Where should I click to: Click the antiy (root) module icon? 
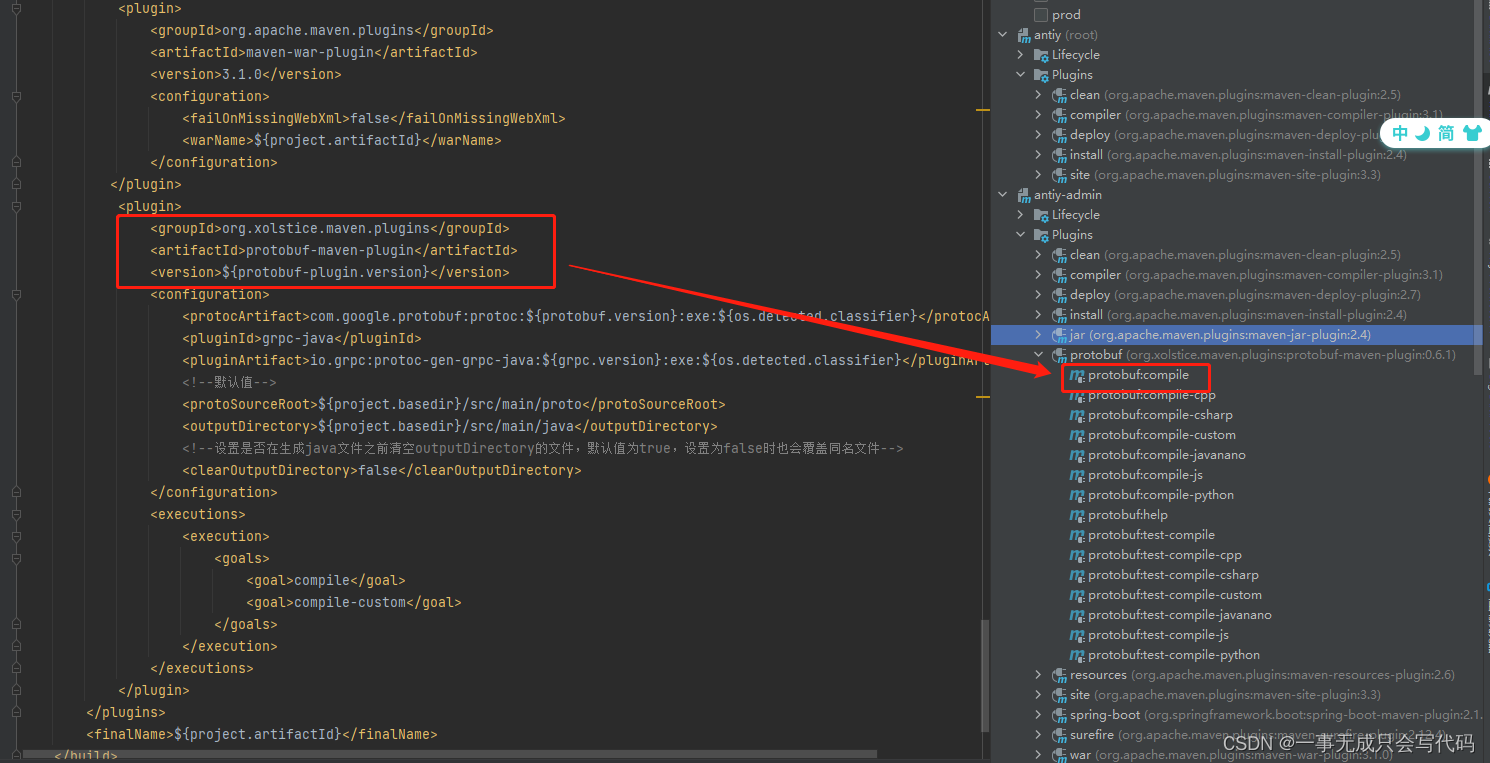[x=1024, y=35]
